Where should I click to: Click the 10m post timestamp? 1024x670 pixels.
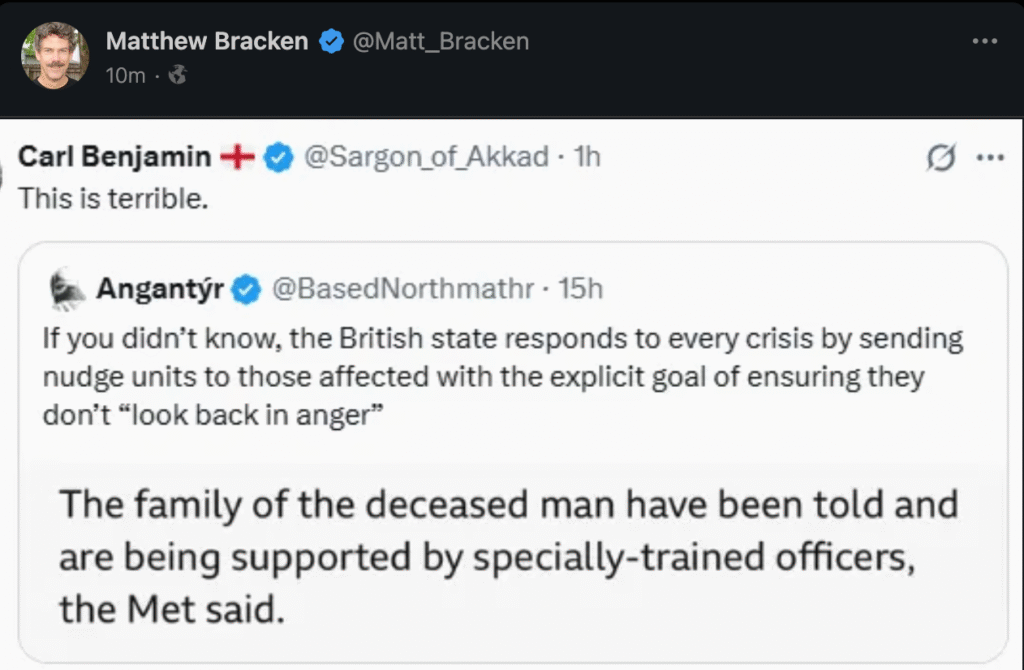click(124, 75)
